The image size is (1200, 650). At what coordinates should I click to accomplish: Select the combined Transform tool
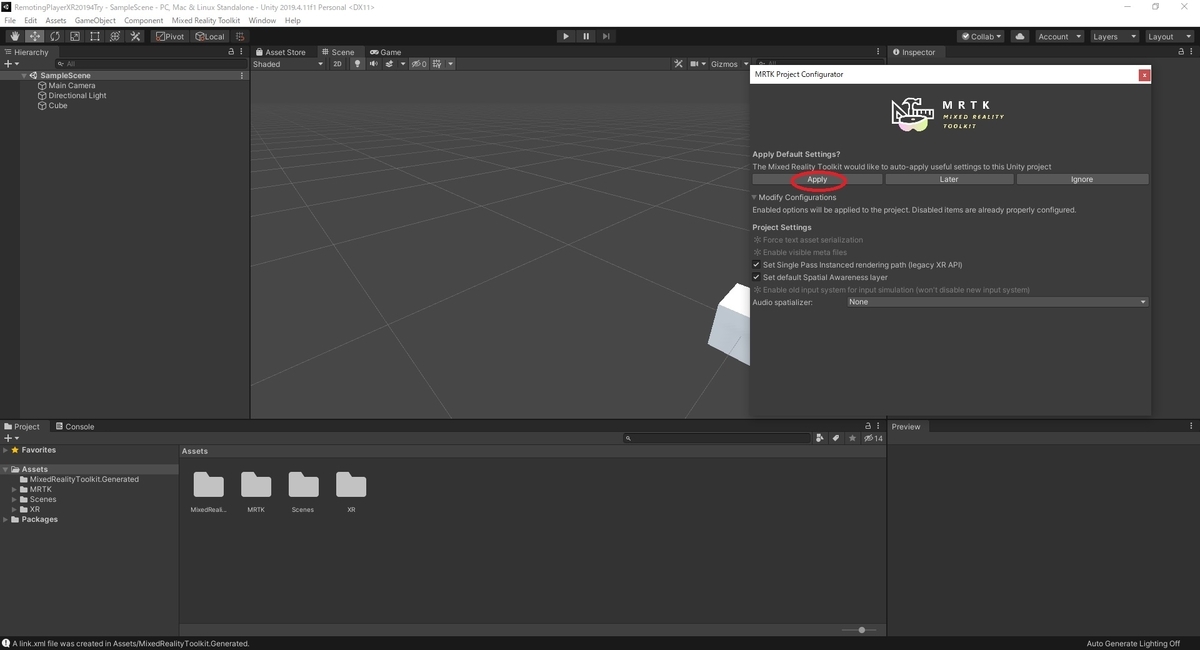tap(115, 37)
